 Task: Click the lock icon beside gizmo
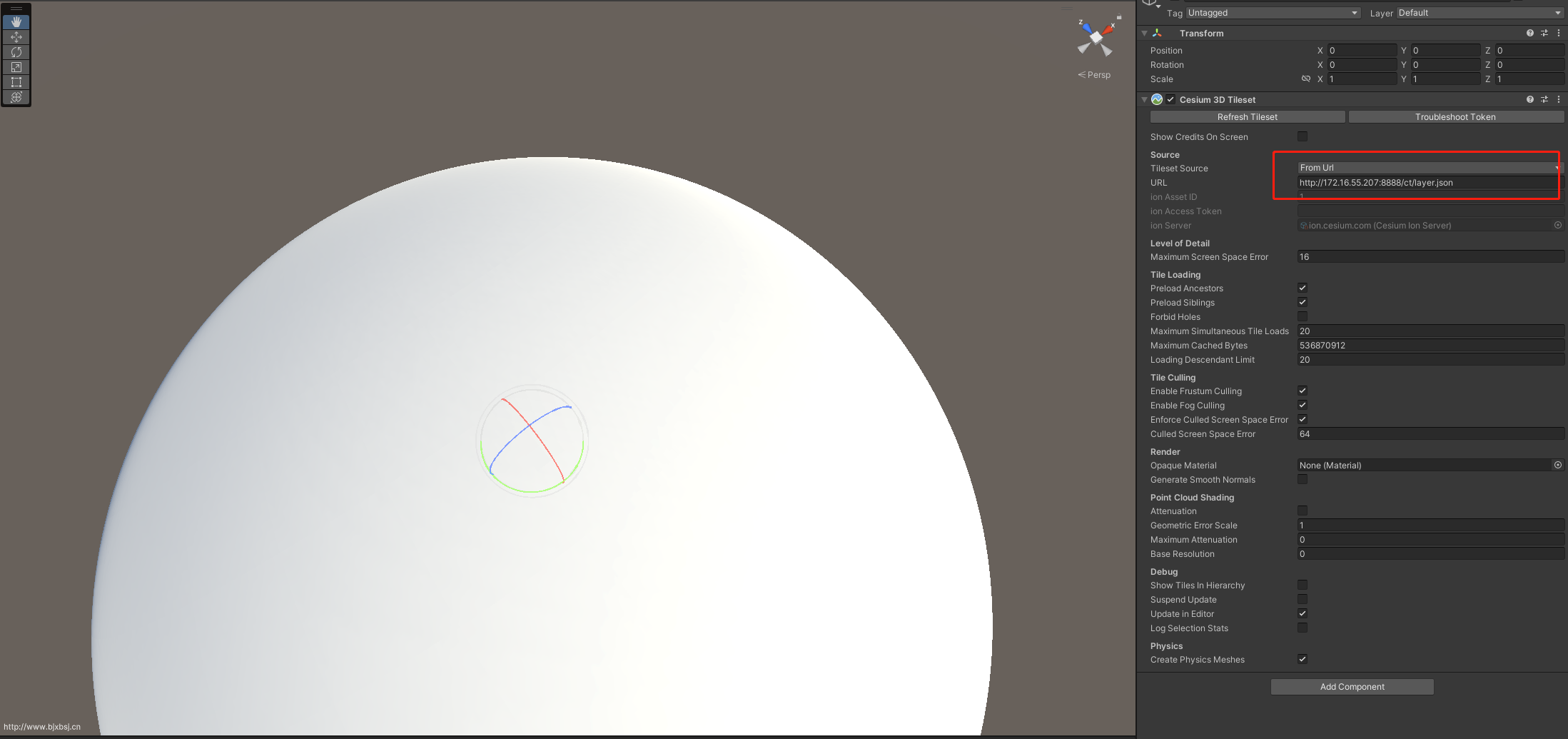click(x=1119, y=17)
